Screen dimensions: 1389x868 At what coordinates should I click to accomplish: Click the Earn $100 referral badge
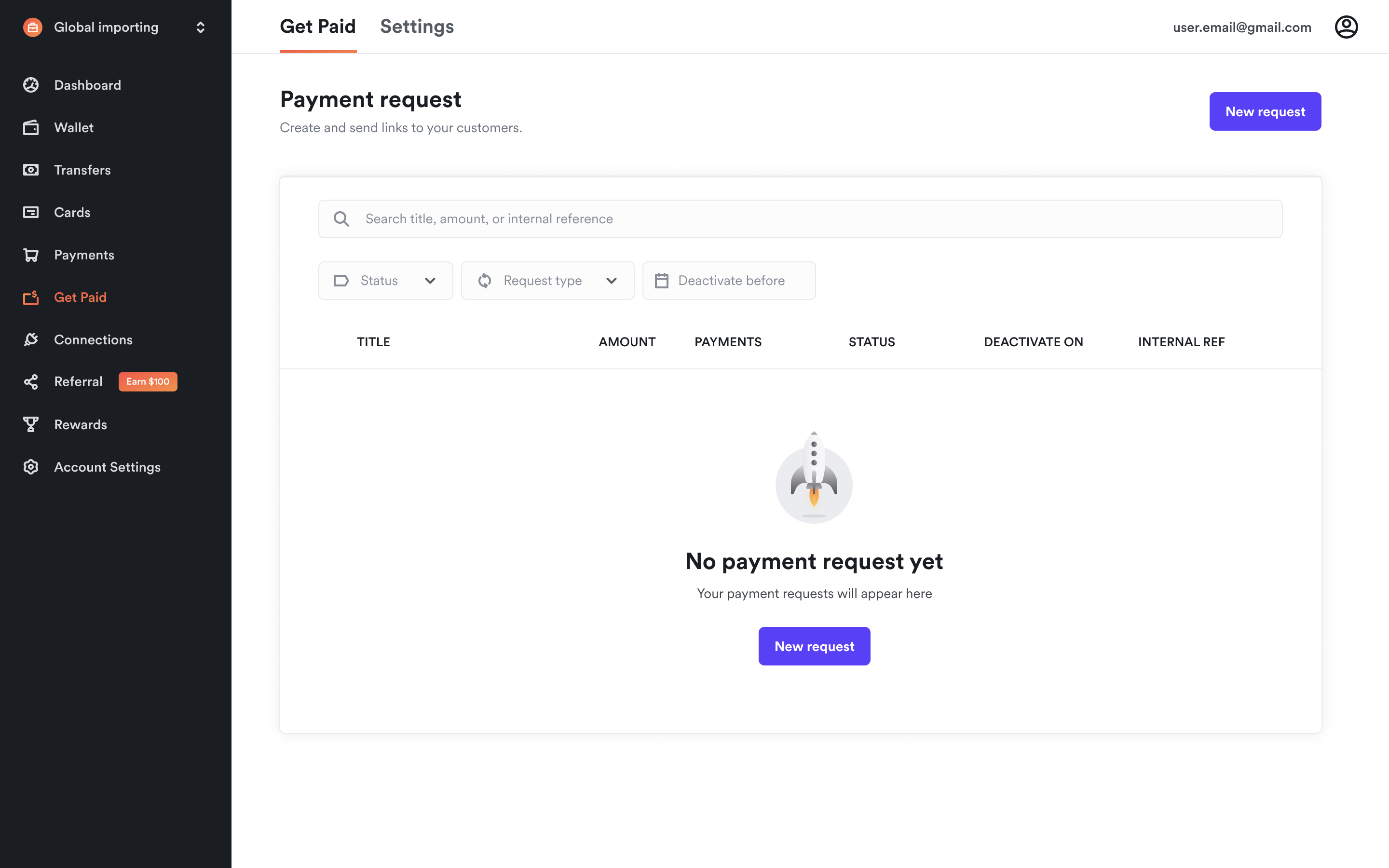(147, 382)
